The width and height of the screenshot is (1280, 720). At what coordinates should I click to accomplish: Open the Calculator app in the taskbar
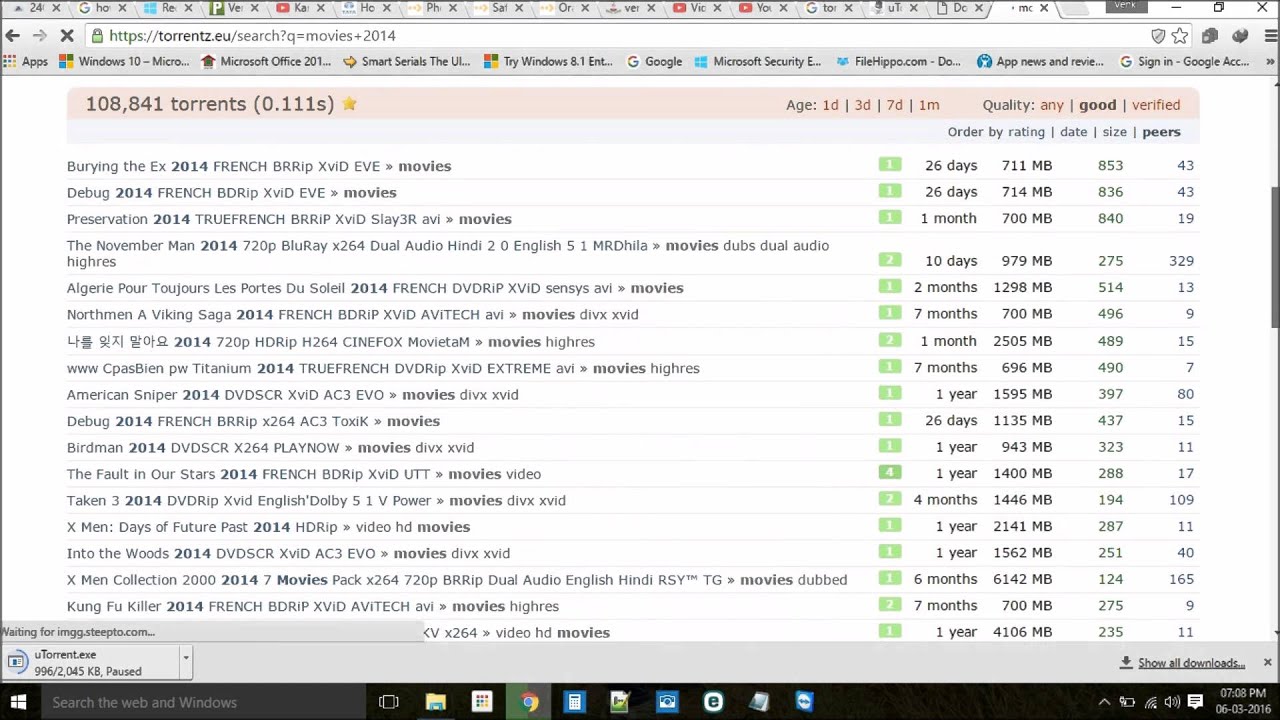(x=574, y=702)
